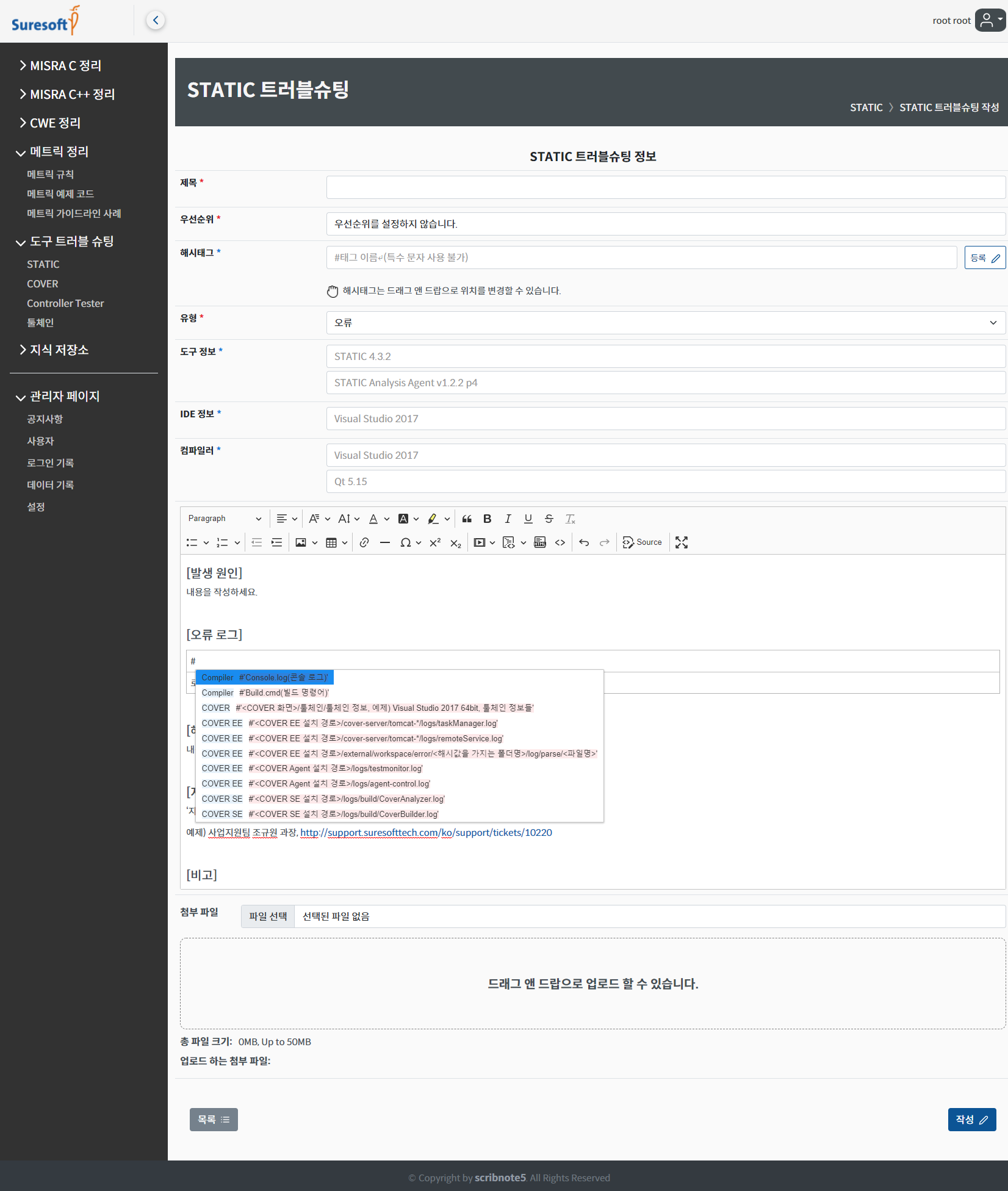Open the Paragraph heading dropdown
The image size is (1008, 1191).
[x=224, y=519]
